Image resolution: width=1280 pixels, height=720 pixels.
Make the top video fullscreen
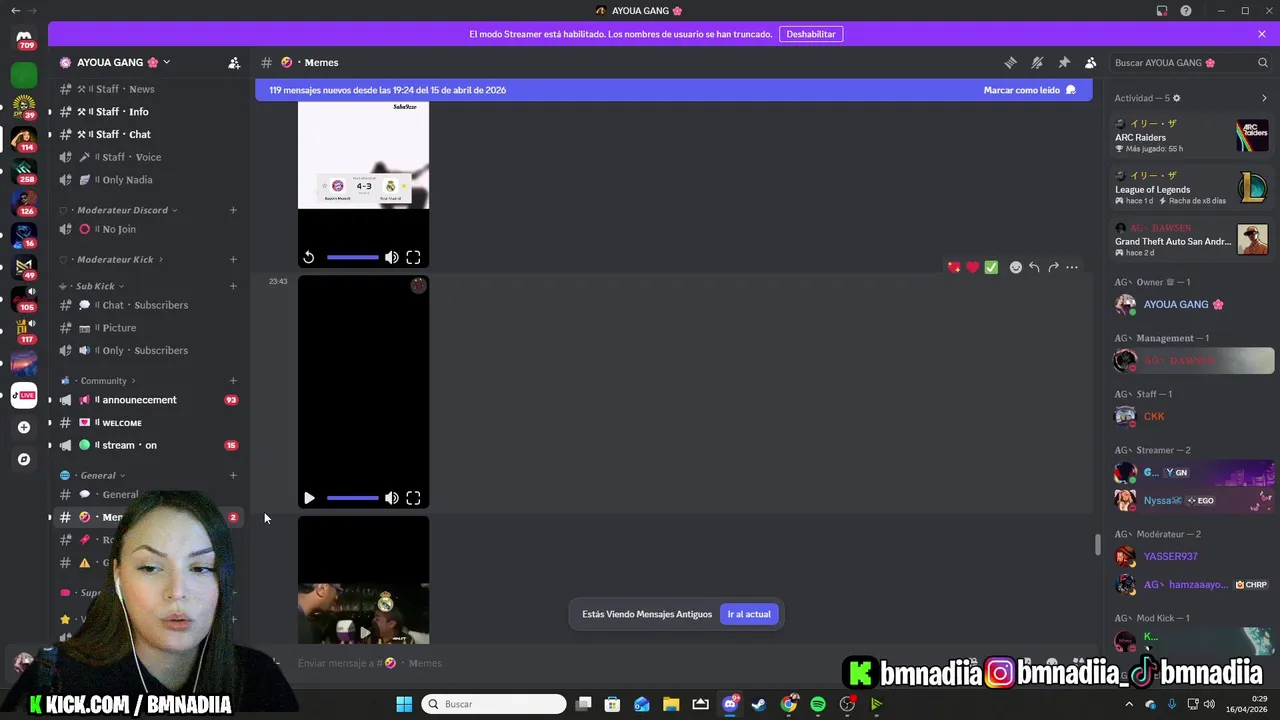413,257
